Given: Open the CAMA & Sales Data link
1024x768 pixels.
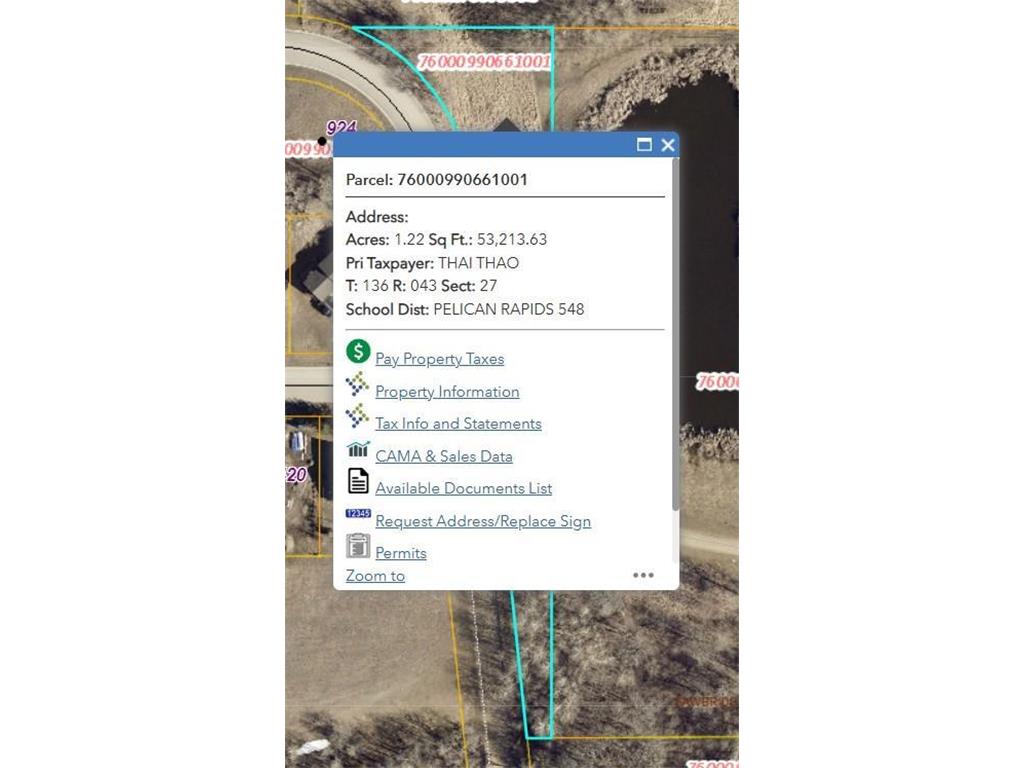Looking at the screenshot, I should (x=443, y=456).
